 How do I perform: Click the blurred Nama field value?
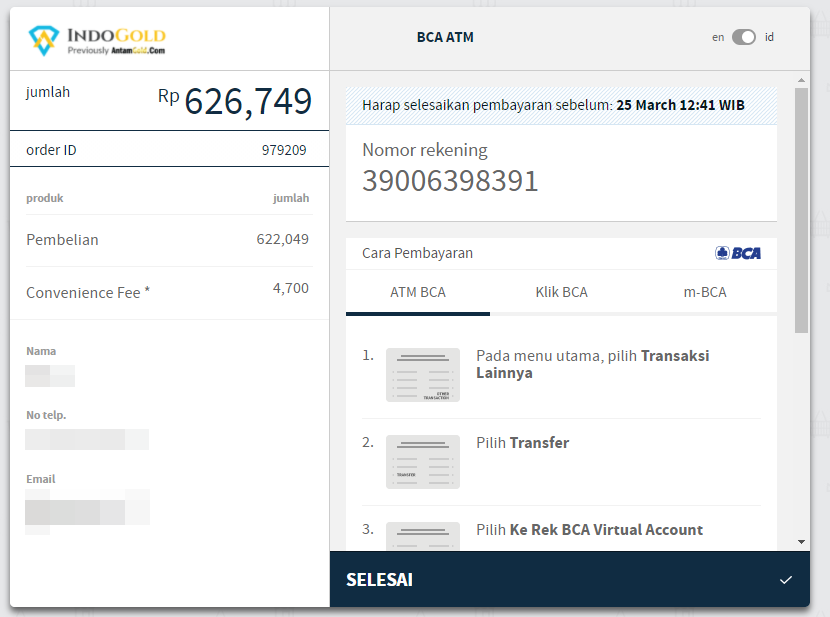tap(50, 376)
